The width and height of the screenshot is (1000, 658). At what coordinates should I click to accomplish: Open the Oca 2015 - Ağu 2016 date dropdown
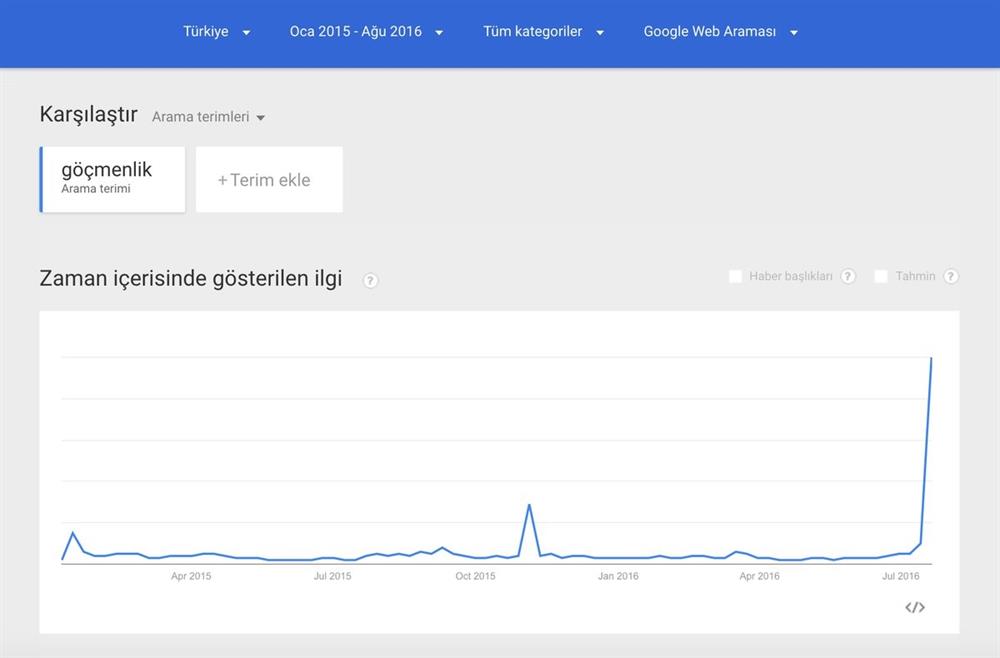tap(365, 31)
